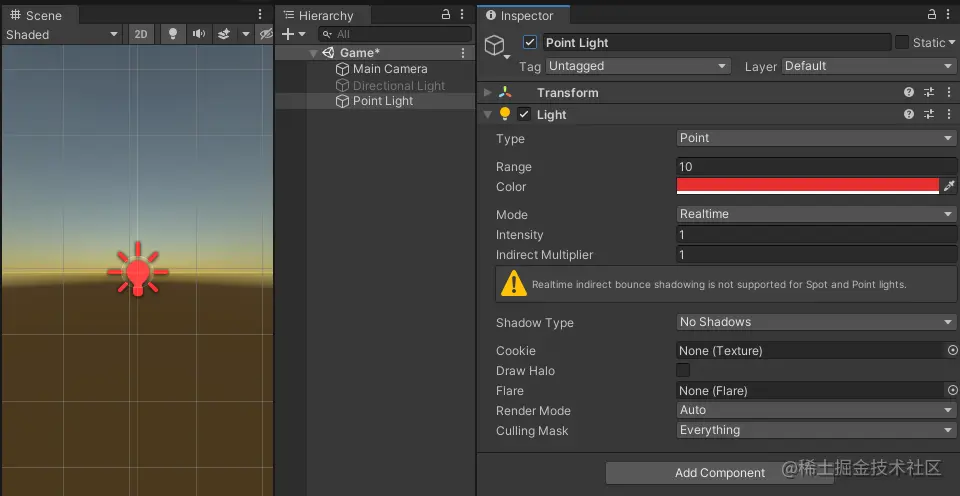Toggle the Light component enabled checkbox
This screenshot has width=960, height=496.
[524, 115]
